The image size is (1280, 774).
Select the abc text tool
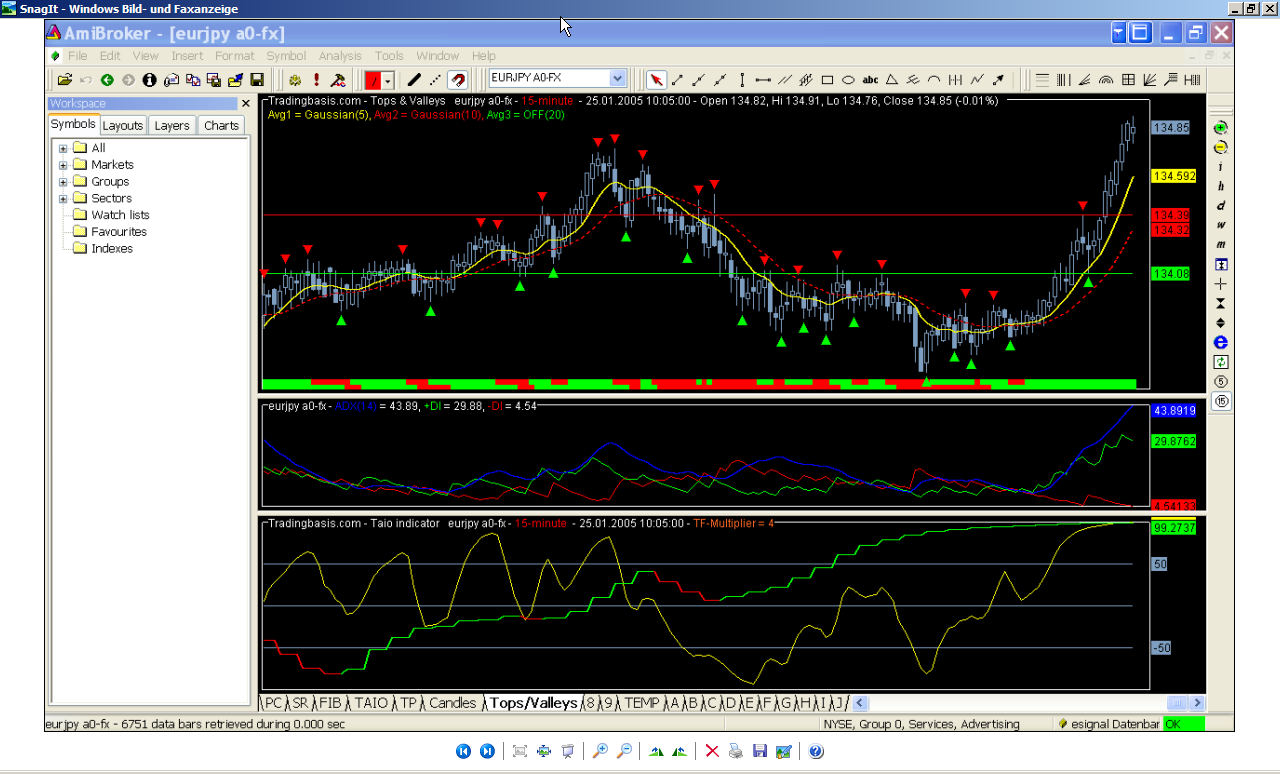coord(870,80)
